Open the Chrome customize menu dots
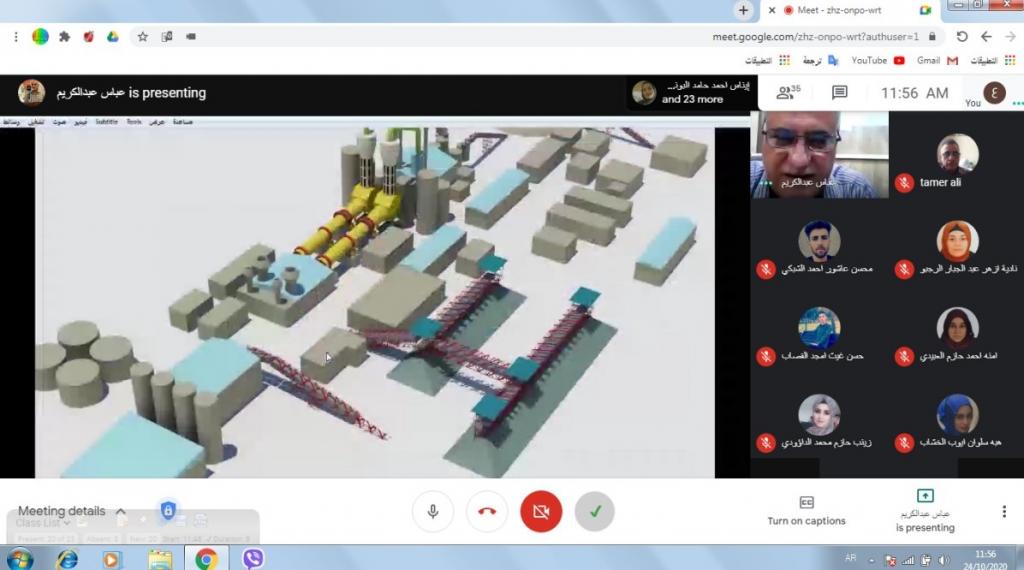The width and height of the screenshot is (1024, 570). [16, 36]
